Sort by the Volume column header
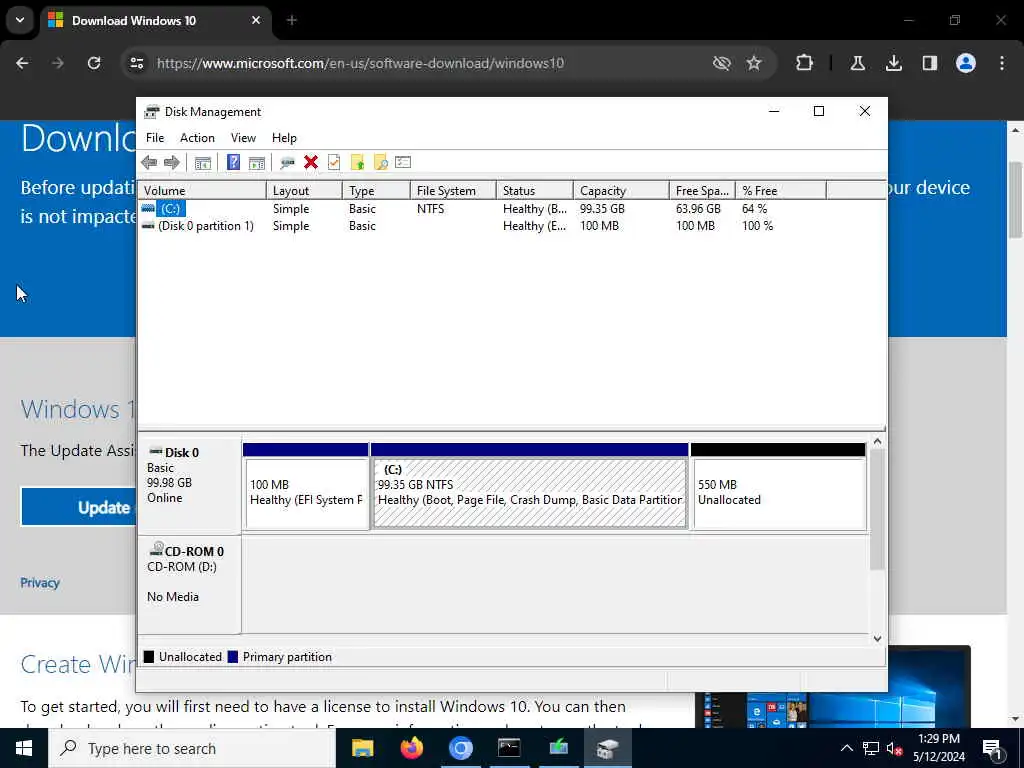 pyautogui.click(x=202, y=191)
